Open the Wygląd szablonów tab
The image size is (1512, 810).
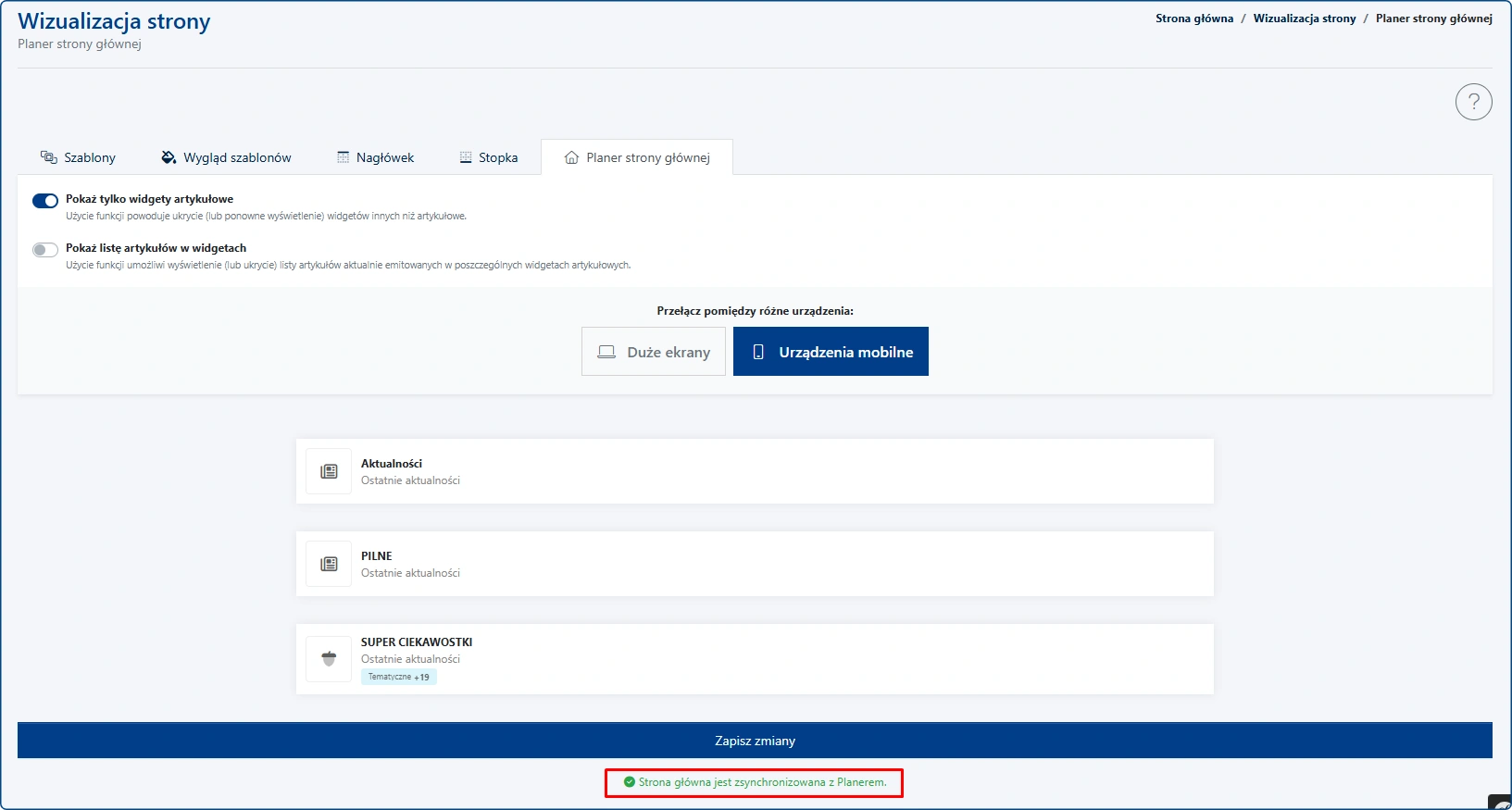click(227, 157)
